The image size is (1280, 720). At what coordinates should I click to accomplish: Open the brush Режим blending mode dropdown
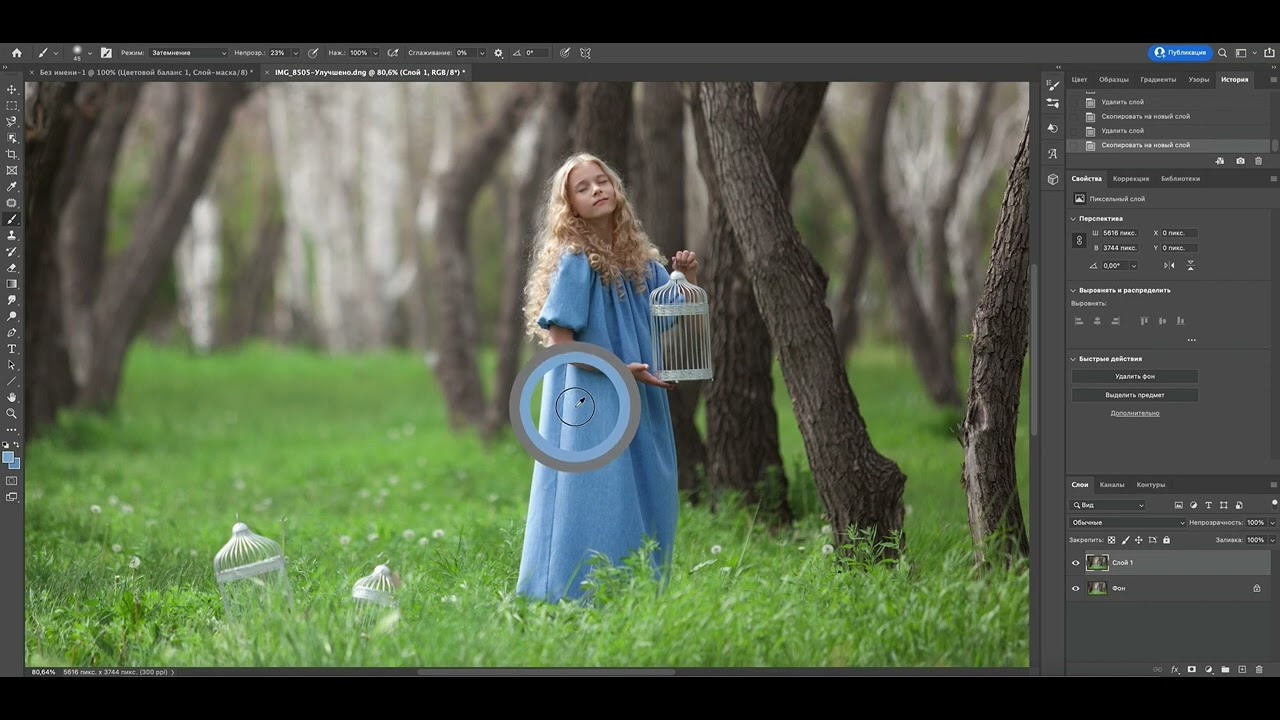coord(188,53)
